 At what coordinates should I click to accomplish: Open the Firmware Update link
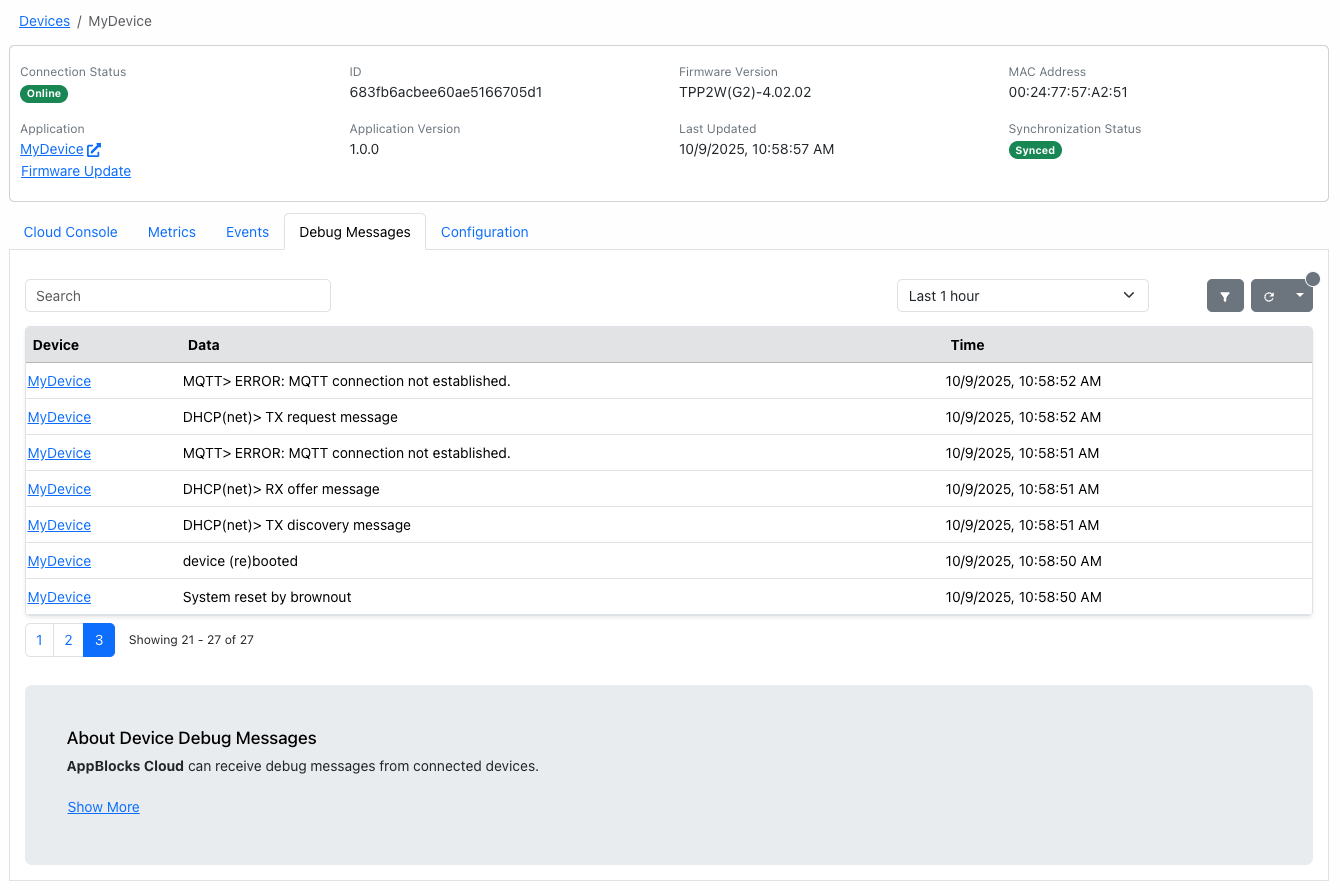click(x=75, y=171)
